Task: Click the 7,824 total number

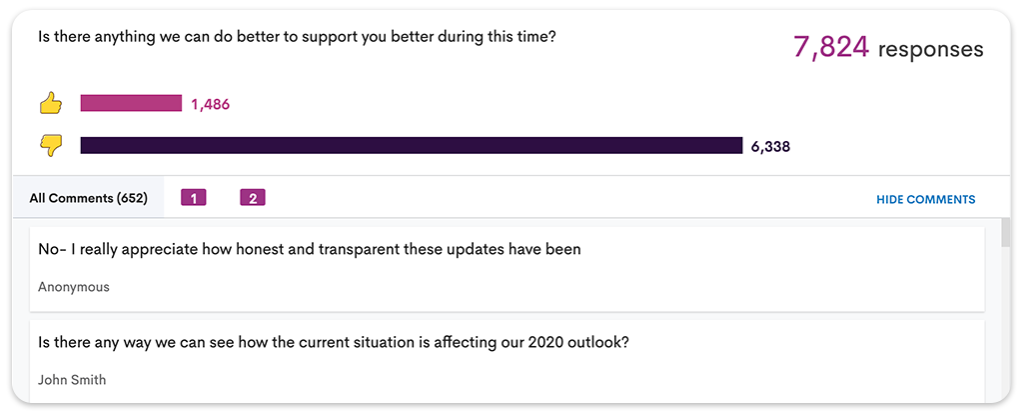Action: [x=830, y=47]
